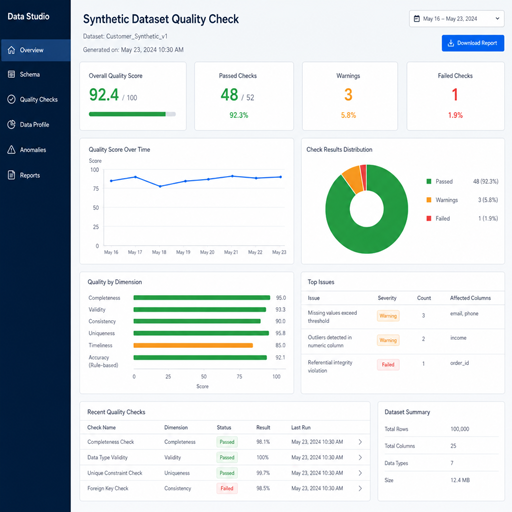
Task: Click the Completeness Check name
Action: (x=110, y=442)
